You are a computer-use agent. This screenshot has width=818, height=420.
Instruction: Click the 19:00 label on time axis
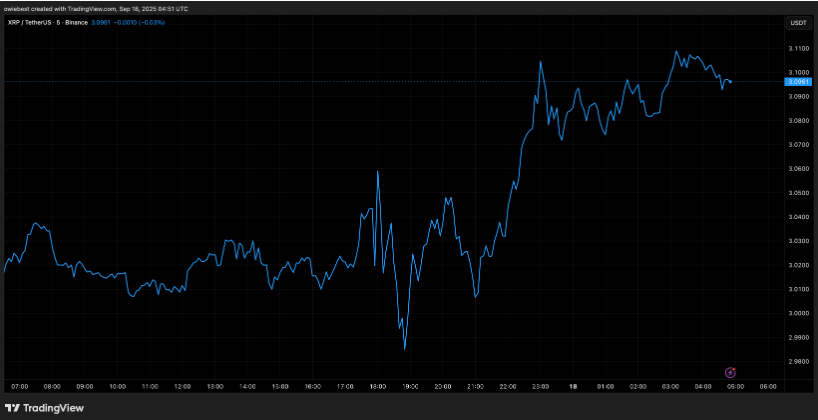pyautogui.click(x=410, y=385)
